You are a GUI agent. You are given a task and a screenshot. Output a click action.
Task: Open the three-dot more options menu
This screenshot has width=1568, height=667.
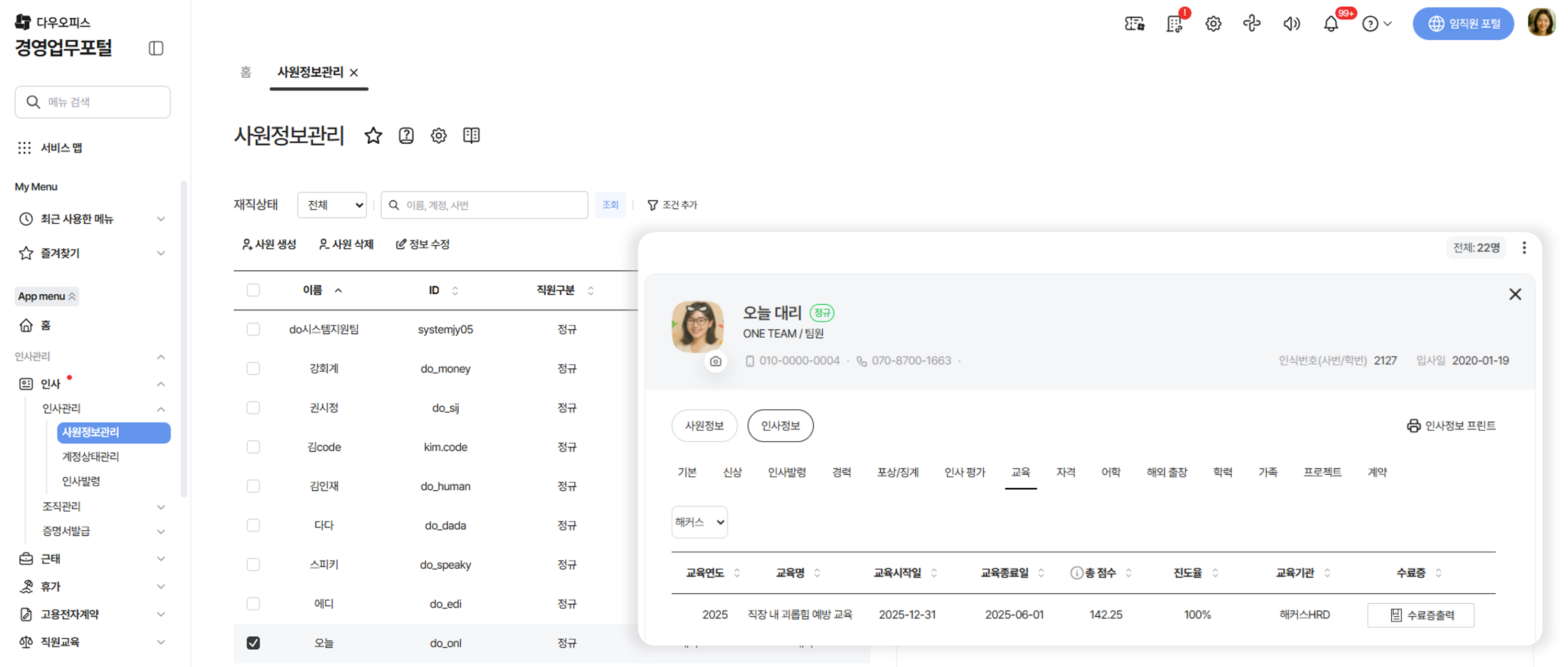point(1524,247)
